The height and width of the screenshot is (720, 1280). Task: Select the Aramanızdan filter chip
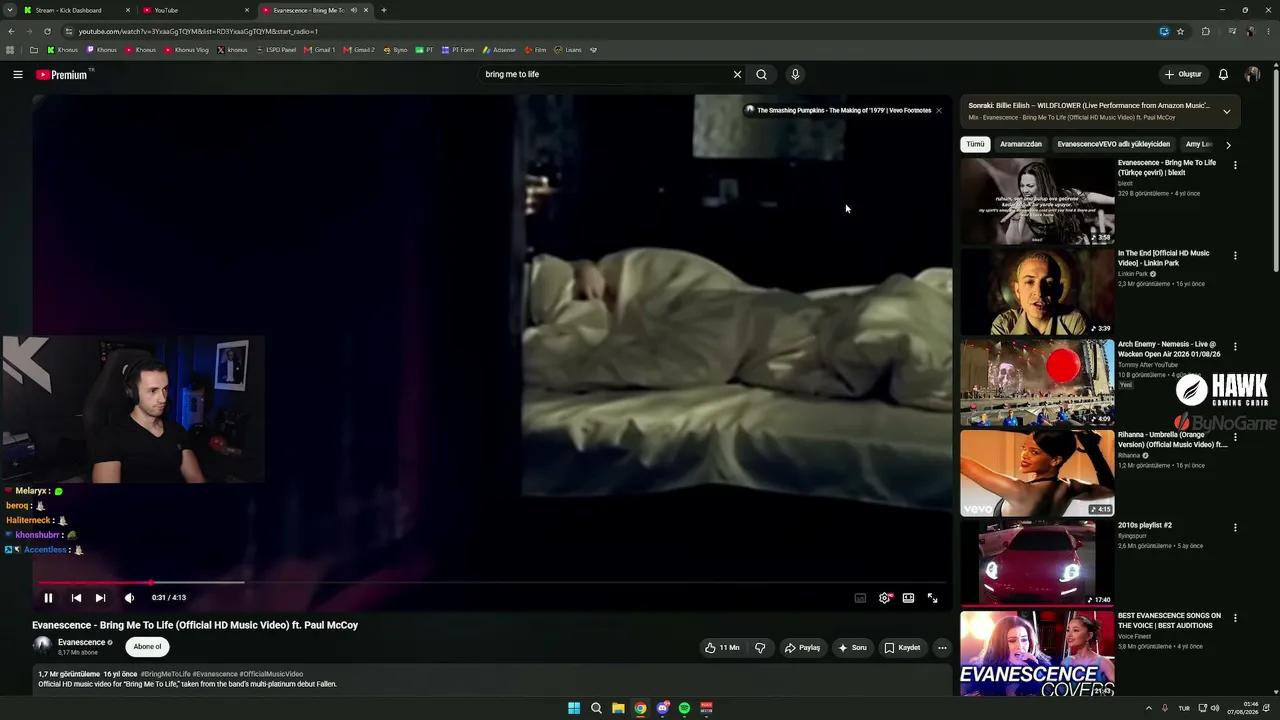[1021, 144]
